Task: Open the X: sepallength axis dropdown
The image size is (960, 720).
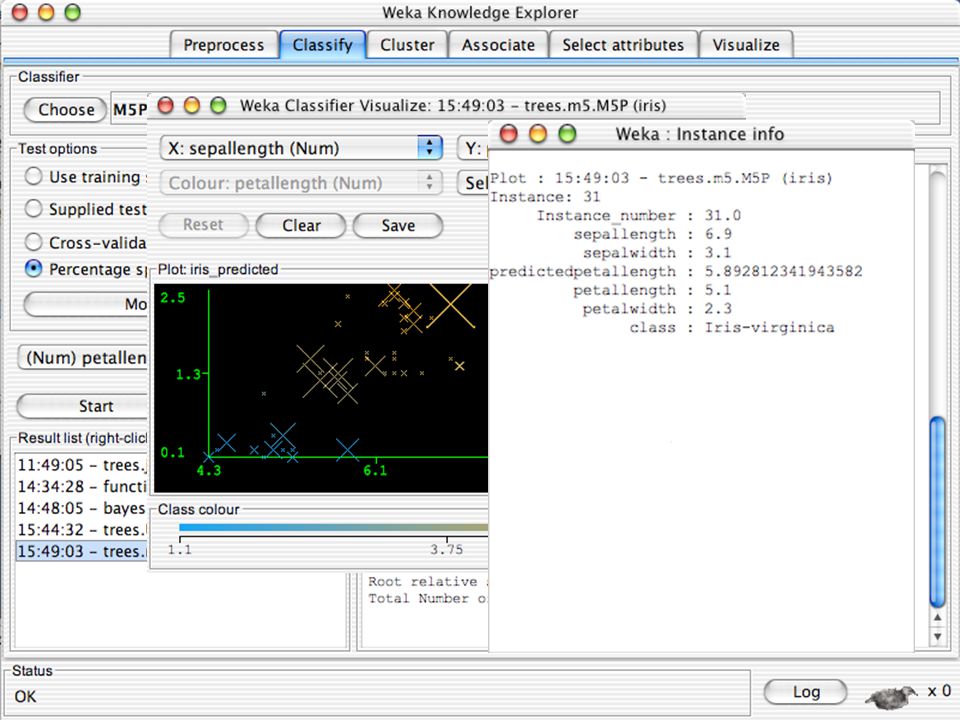Action: tap(301, 148)
